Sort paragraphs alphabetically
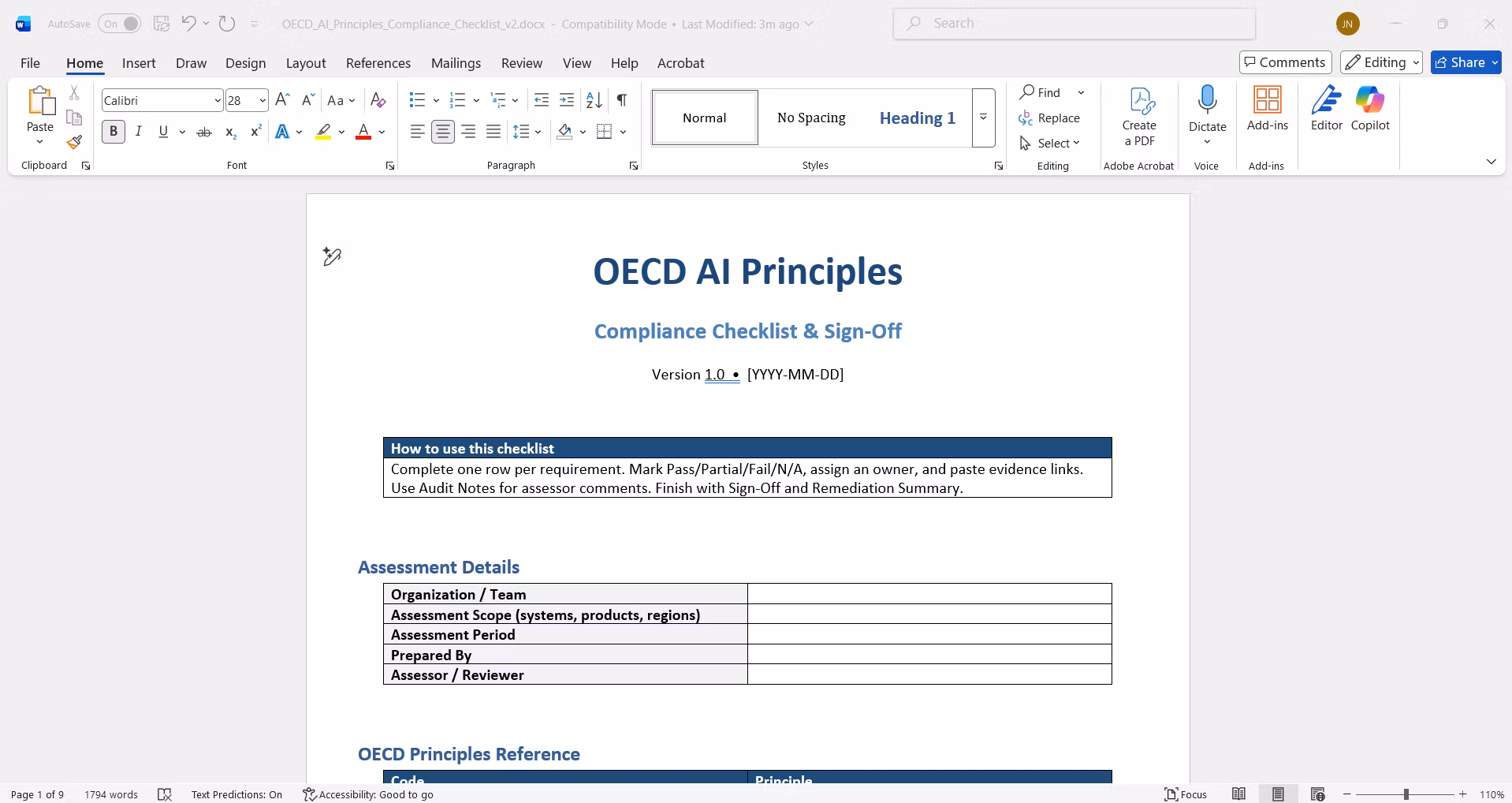The width and height of the screenshot is (1512, 803). [594, 100]
